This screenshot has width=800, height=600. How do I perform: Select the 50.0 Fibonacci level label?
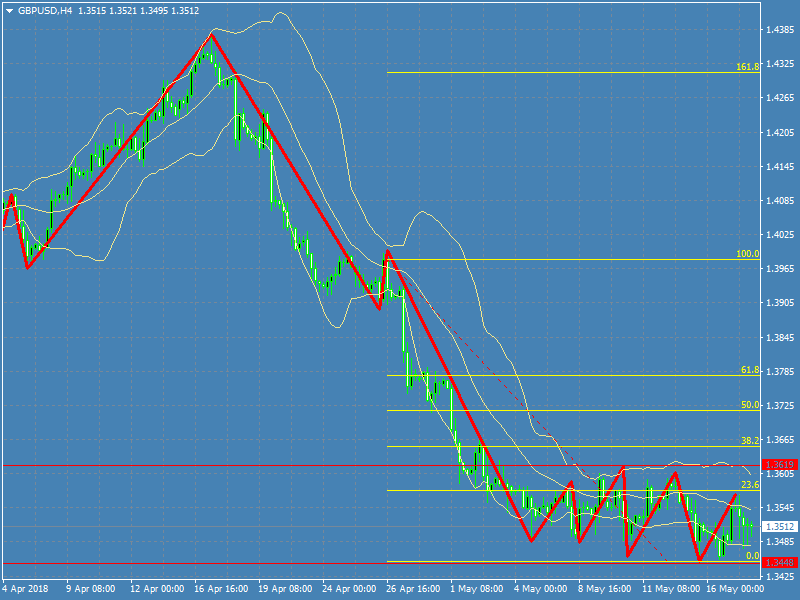pos(749,405)
